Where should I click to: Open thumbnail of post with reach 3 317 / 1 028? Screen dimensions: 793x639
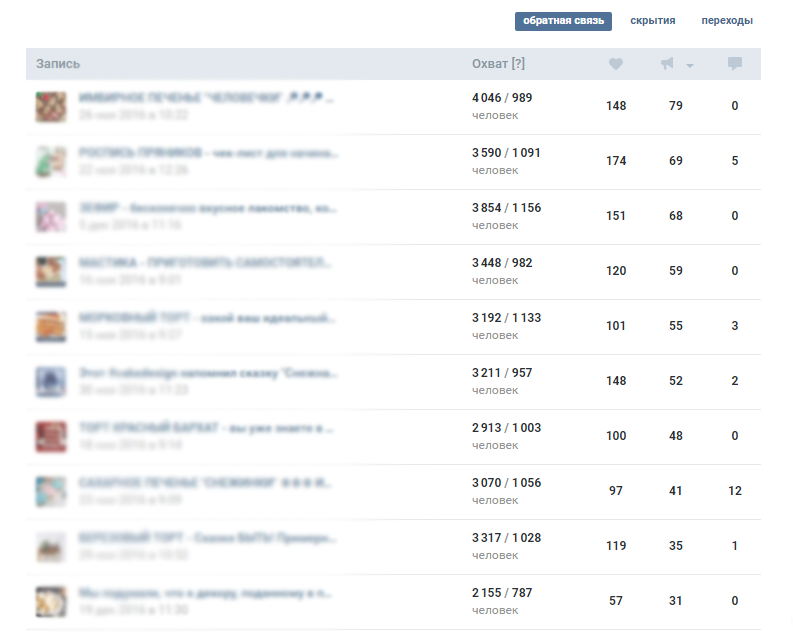pyautogui.click(x=51, y=546)
